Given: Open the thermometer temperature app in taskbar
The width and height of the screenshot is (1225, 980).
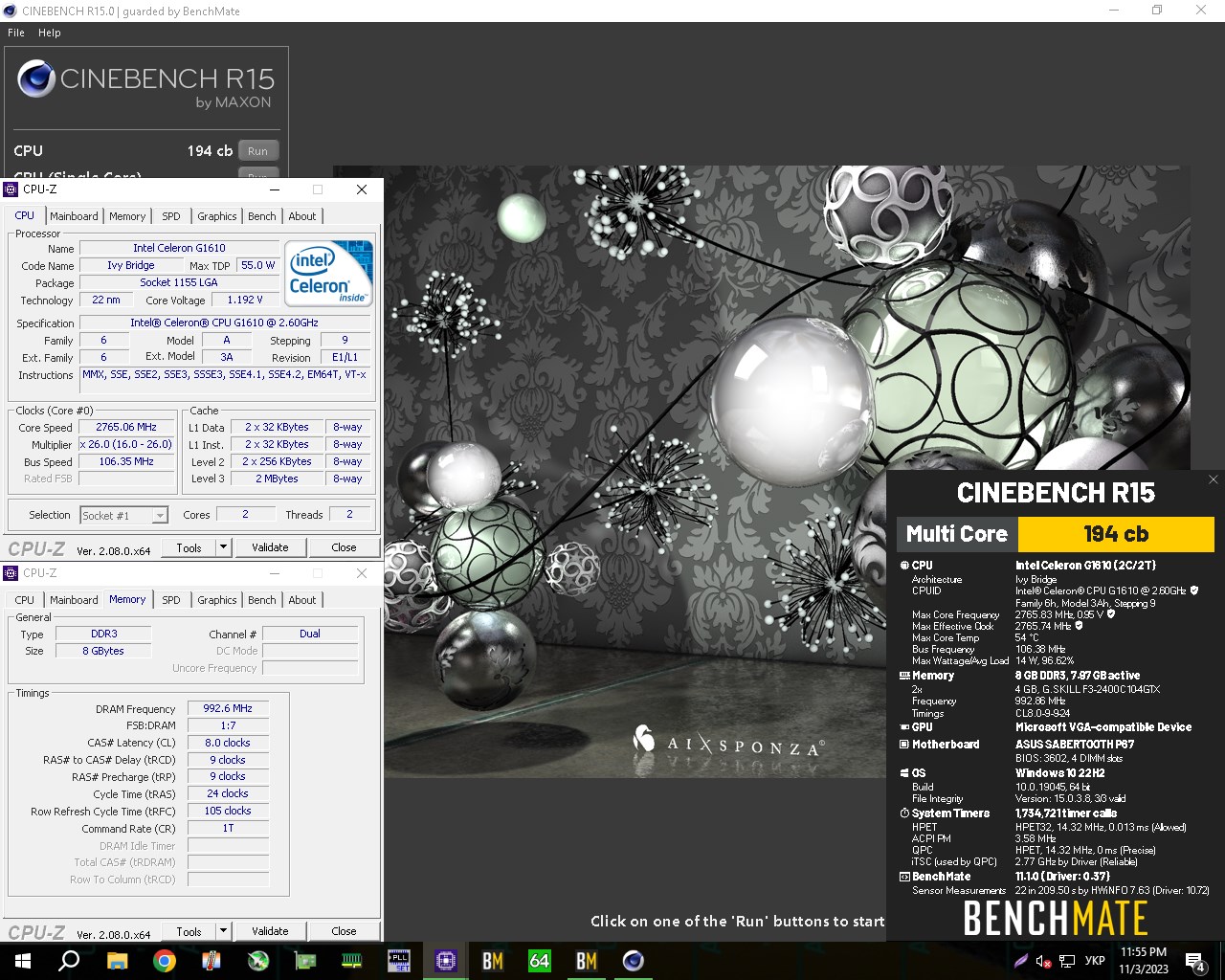Looking at the screenshot, I should click(x=212, y=961).
